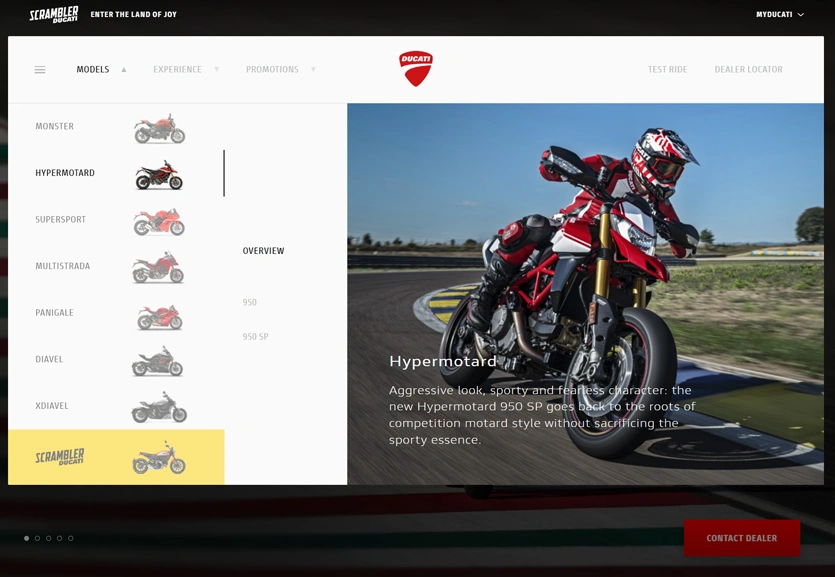Choose XDiavel in the model list

point(52,406)
